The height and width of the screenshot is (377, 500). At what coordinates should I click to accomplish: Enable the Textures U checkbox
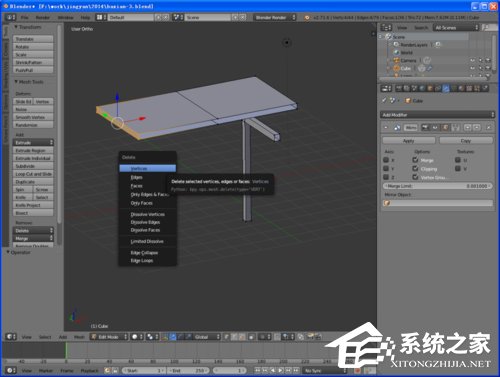(x=458, y=160)
